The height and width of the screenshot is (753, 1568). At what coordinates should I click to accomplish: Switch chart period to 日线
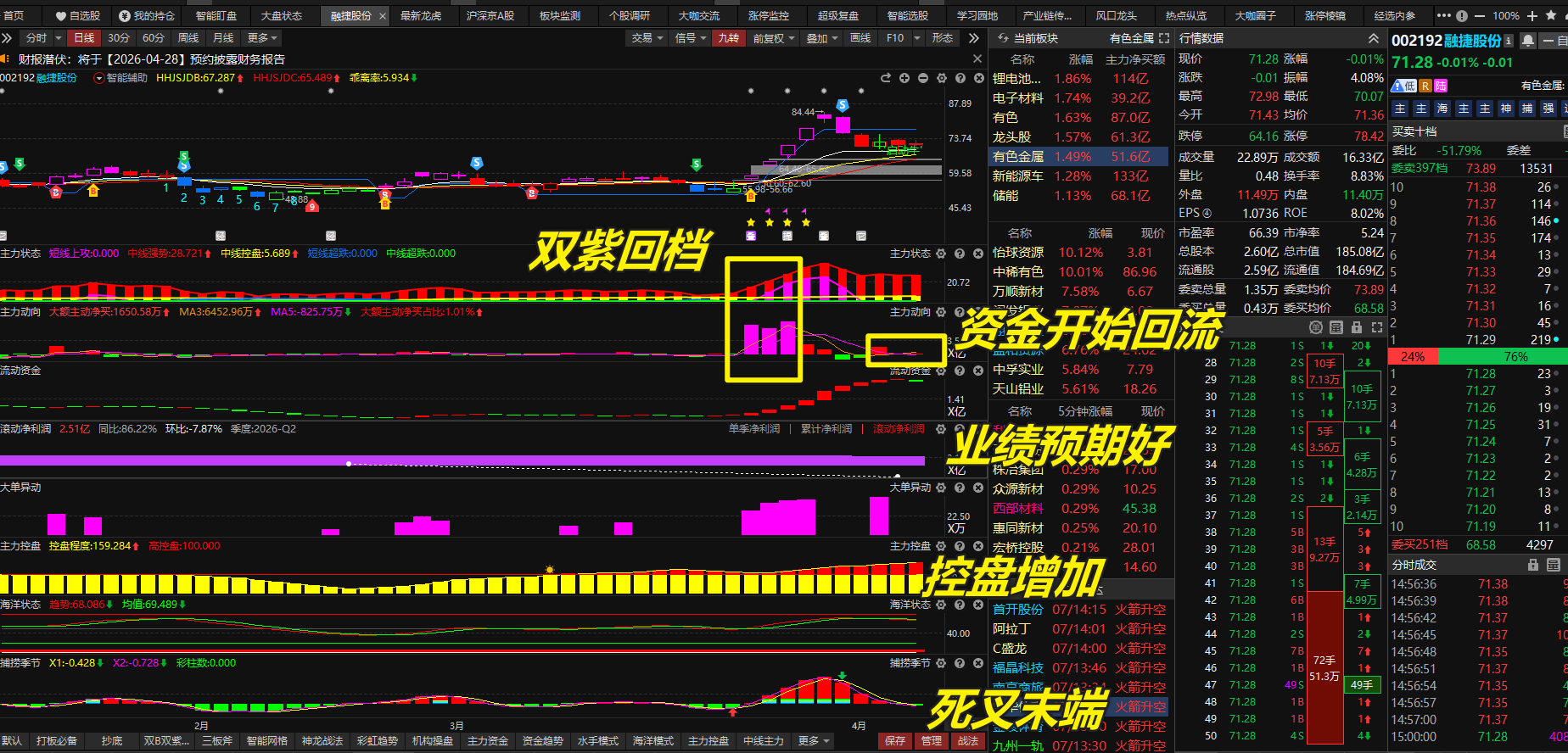(84, 38)
